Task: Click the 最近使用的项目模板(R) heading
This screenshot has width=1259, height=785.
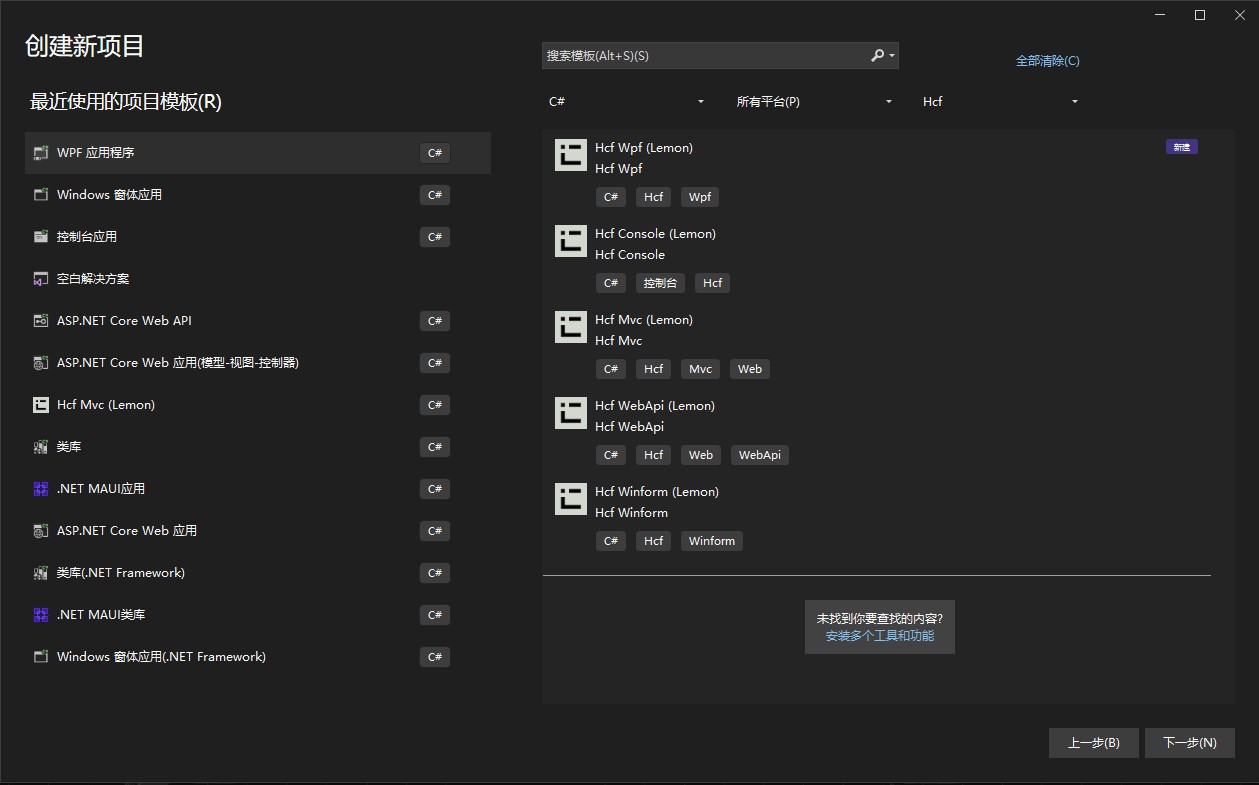Action: coord(126,102)
